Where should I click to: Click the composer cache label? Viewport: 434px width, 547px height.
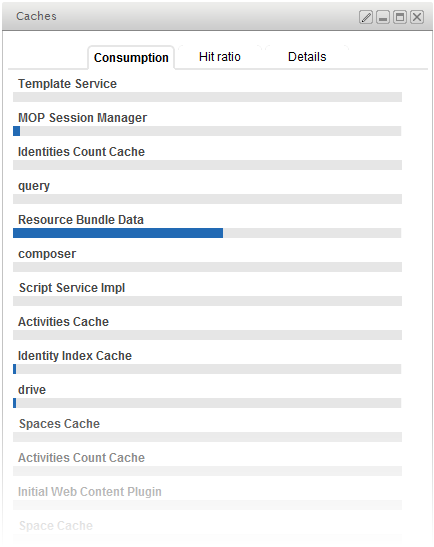pos(47,254)
